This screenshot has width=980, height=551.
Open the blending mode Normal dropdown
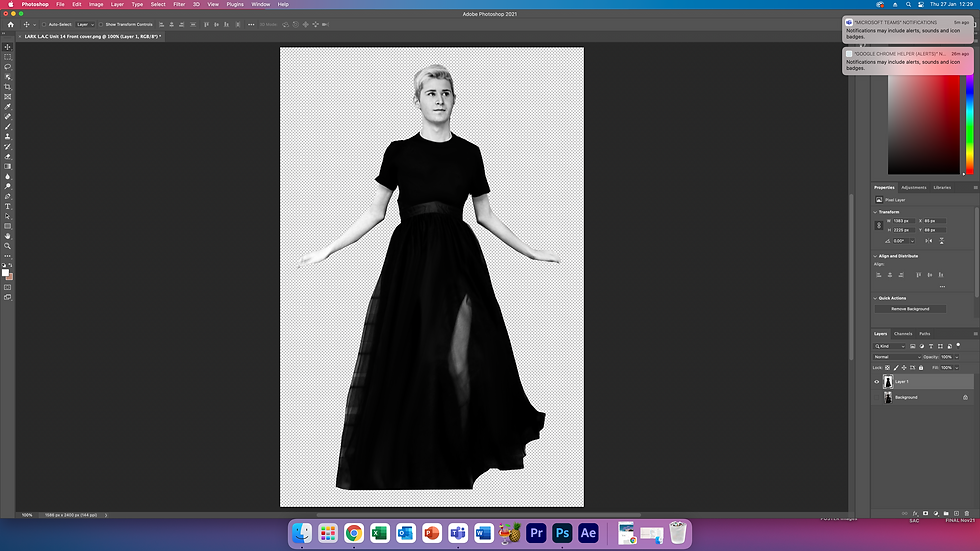click(897, 357)
